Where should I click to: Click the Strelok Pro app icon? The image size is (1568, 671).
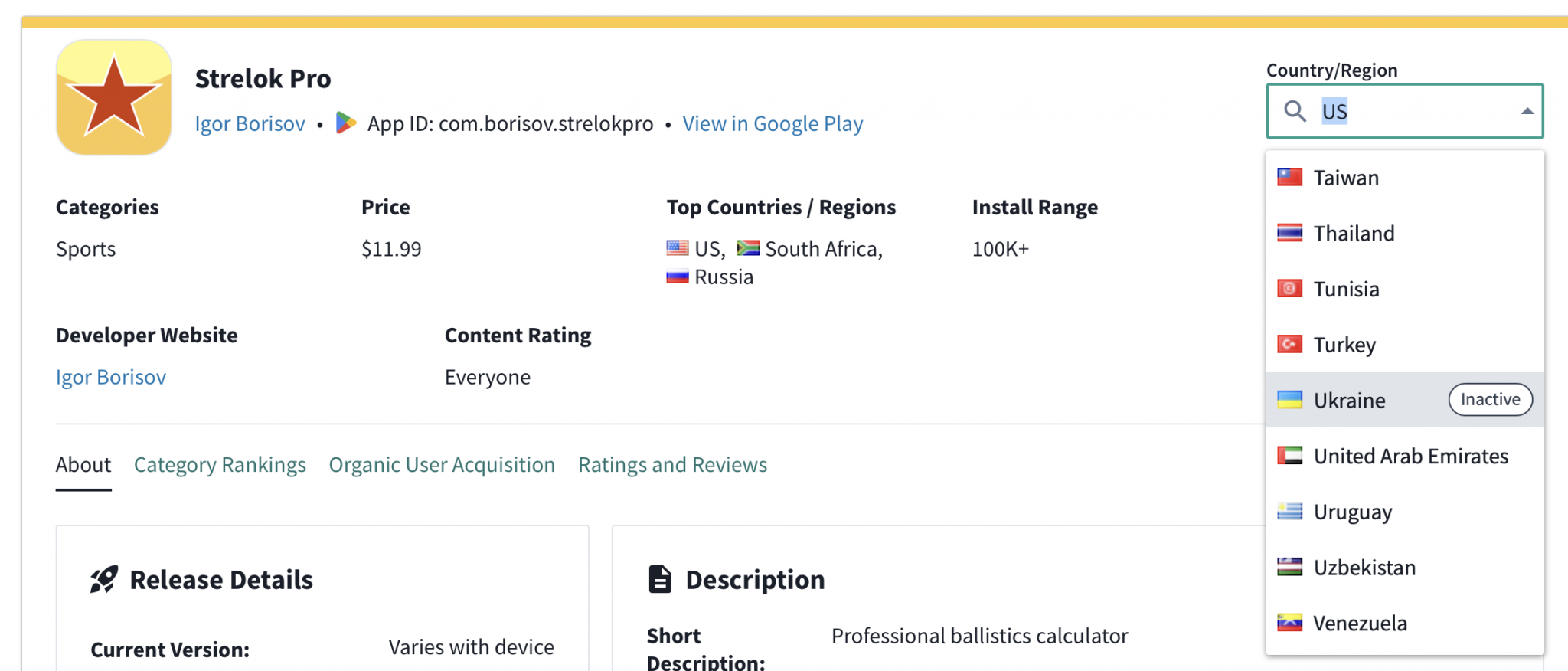[x=114, y=98]
